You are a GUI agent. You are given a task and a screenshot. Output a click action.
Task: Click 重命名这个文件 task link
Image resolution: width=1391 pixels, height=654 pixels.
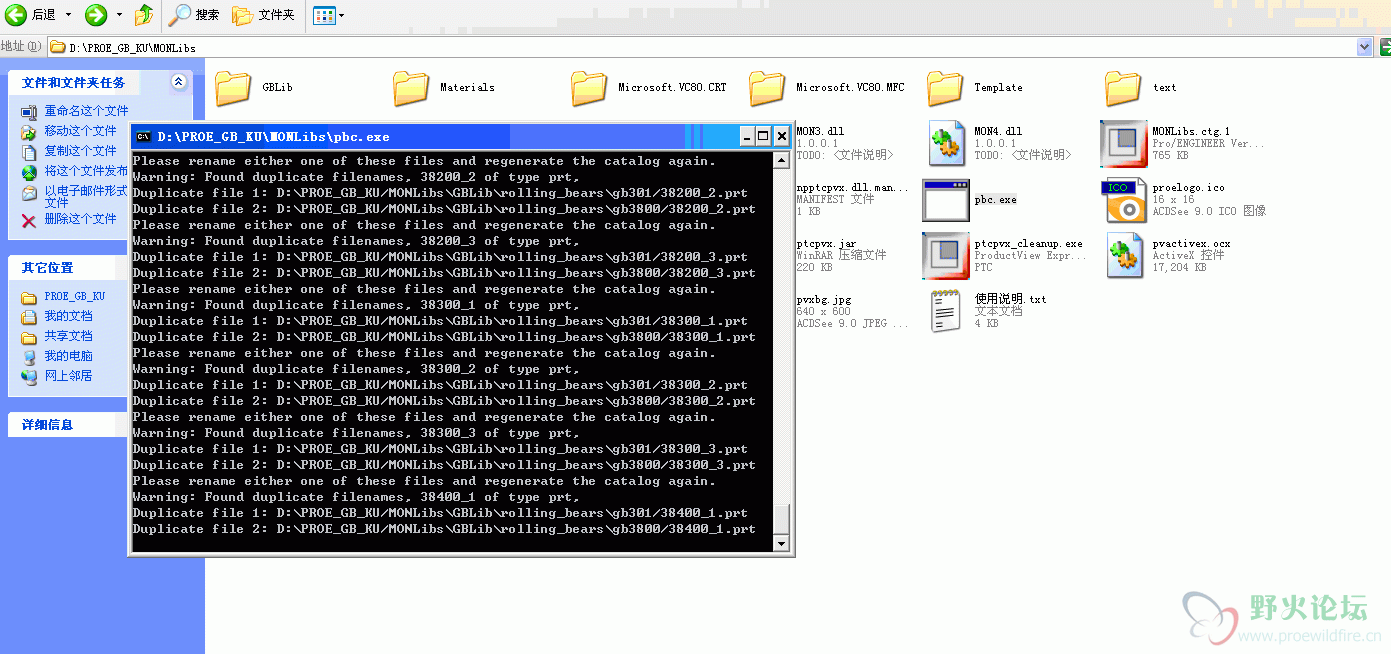click(86, 111)
